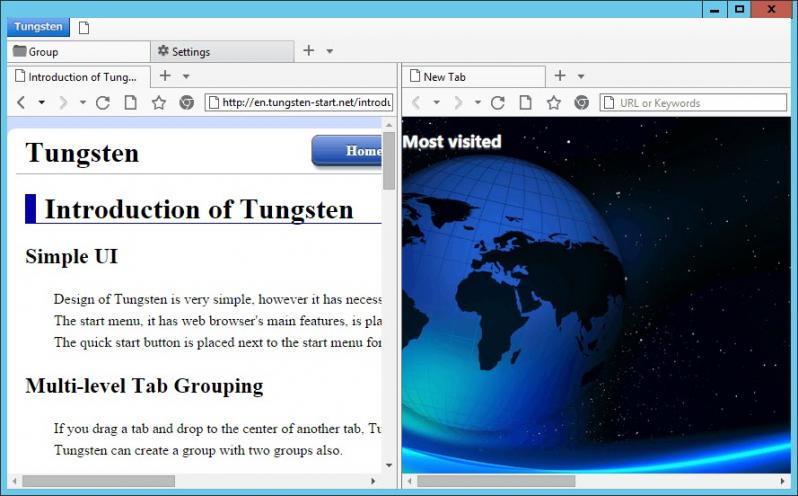Add a new tab in the left pane

[x=165, y=76]
